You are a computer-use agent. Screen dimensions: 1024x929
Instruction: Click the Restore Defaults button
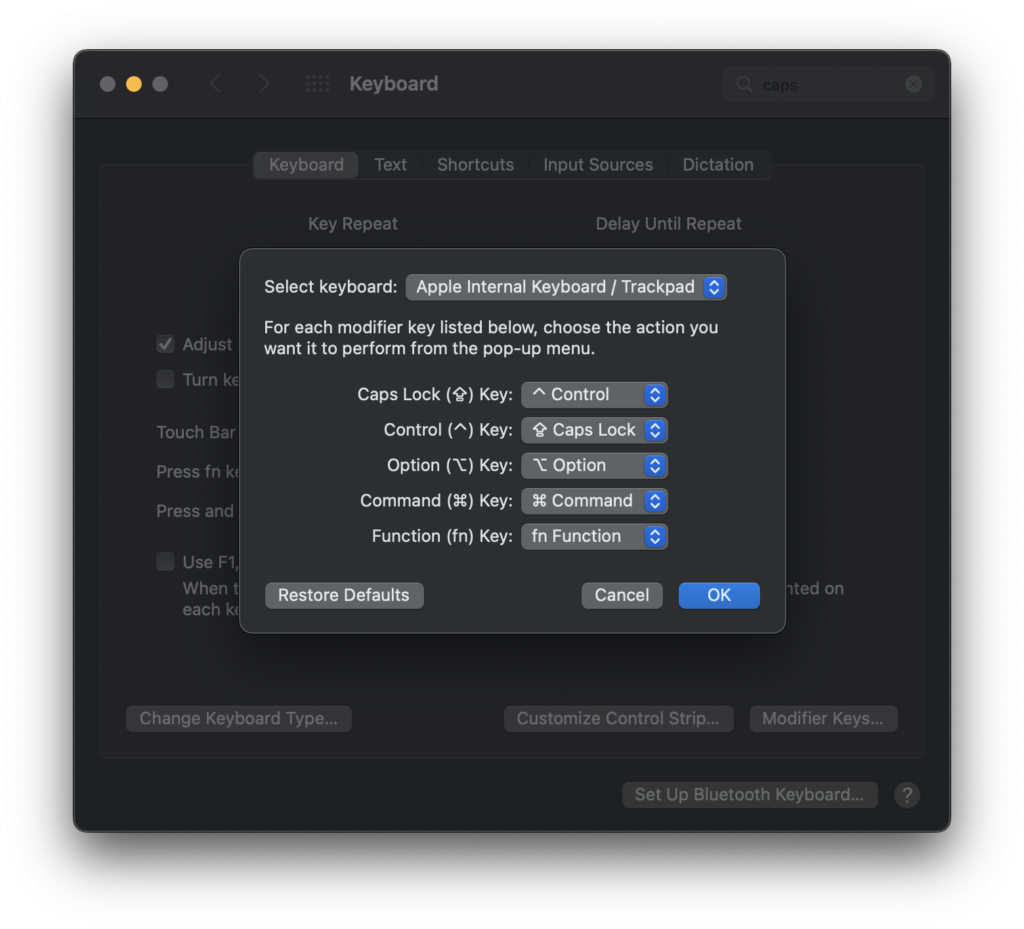[344, 595]
